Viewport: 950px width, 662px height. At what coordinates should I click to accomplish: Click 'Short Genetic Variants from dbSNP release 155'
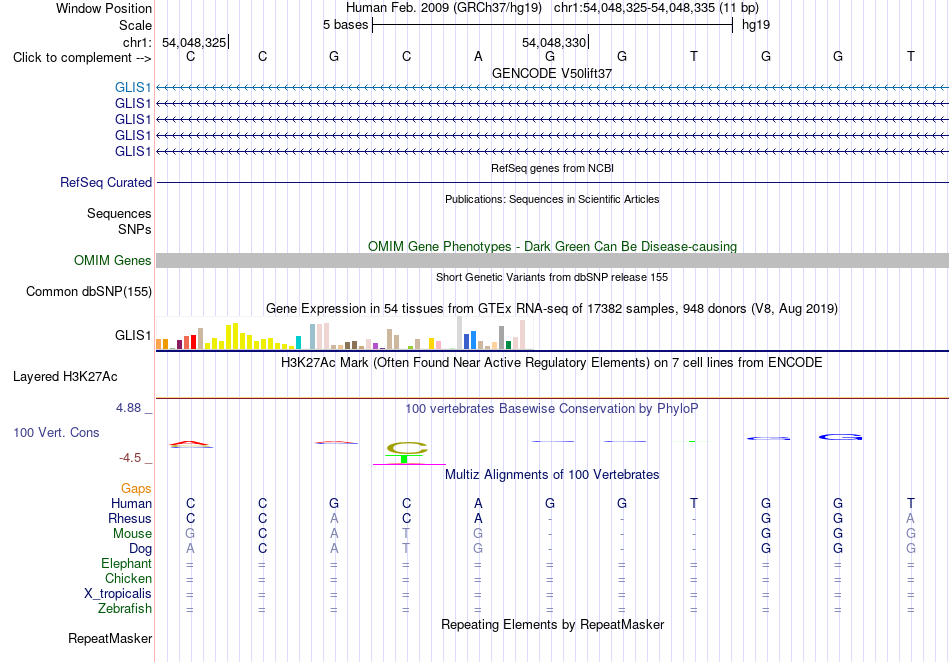pos(552,277)
